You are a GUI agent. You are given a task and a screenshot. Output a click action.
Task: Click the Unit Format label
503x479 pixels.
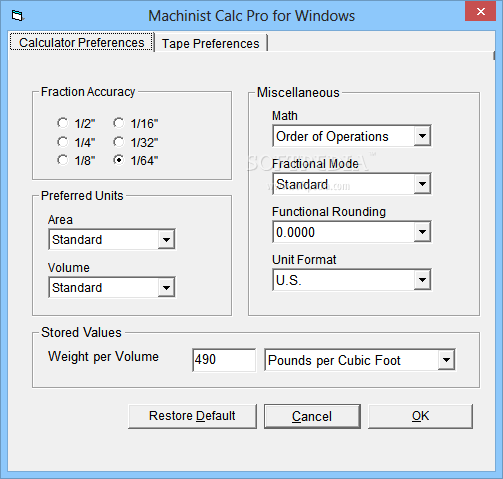(x=304, y=260)
